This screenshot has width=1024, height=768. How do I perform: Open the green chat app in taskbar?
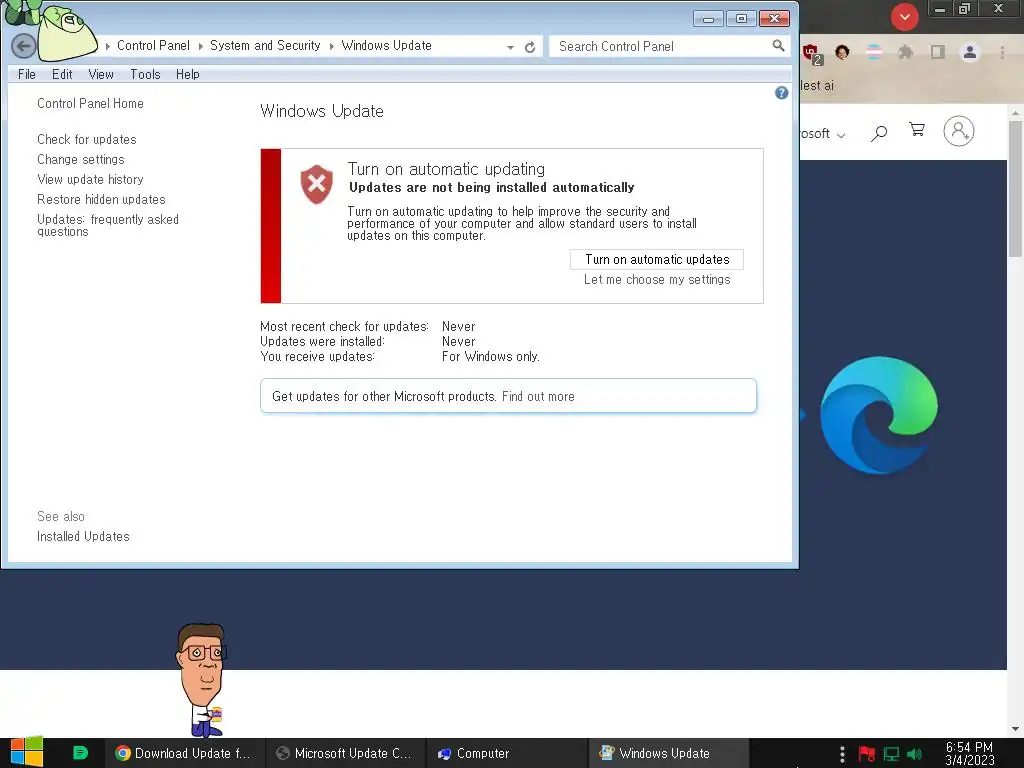[x=80, y=753]
